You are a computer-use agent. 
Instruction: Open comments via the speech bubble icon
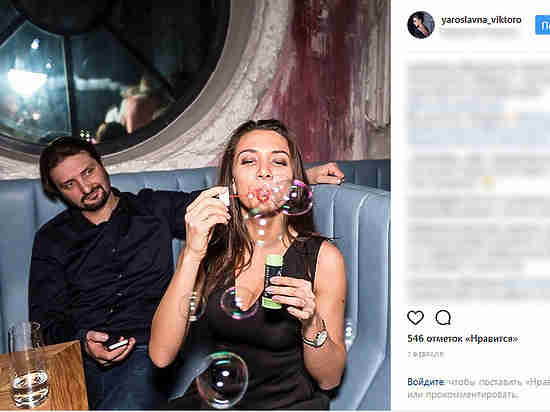click(443, 317)
